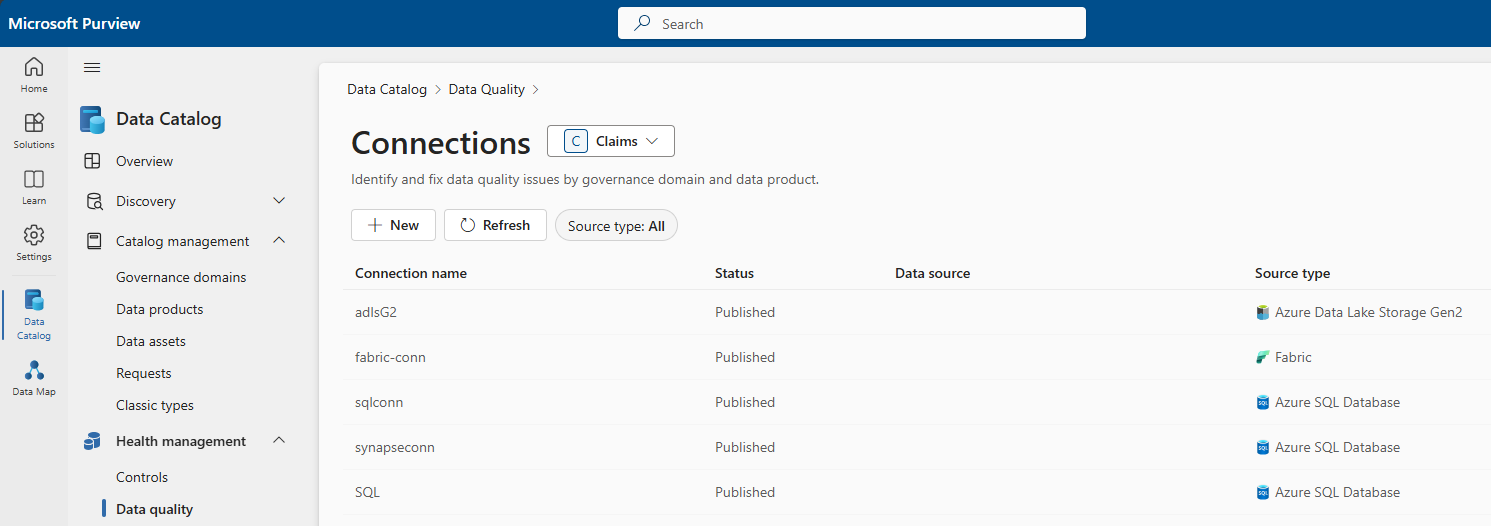
Task: Open the SQL connection
Action: coord(367,492)
